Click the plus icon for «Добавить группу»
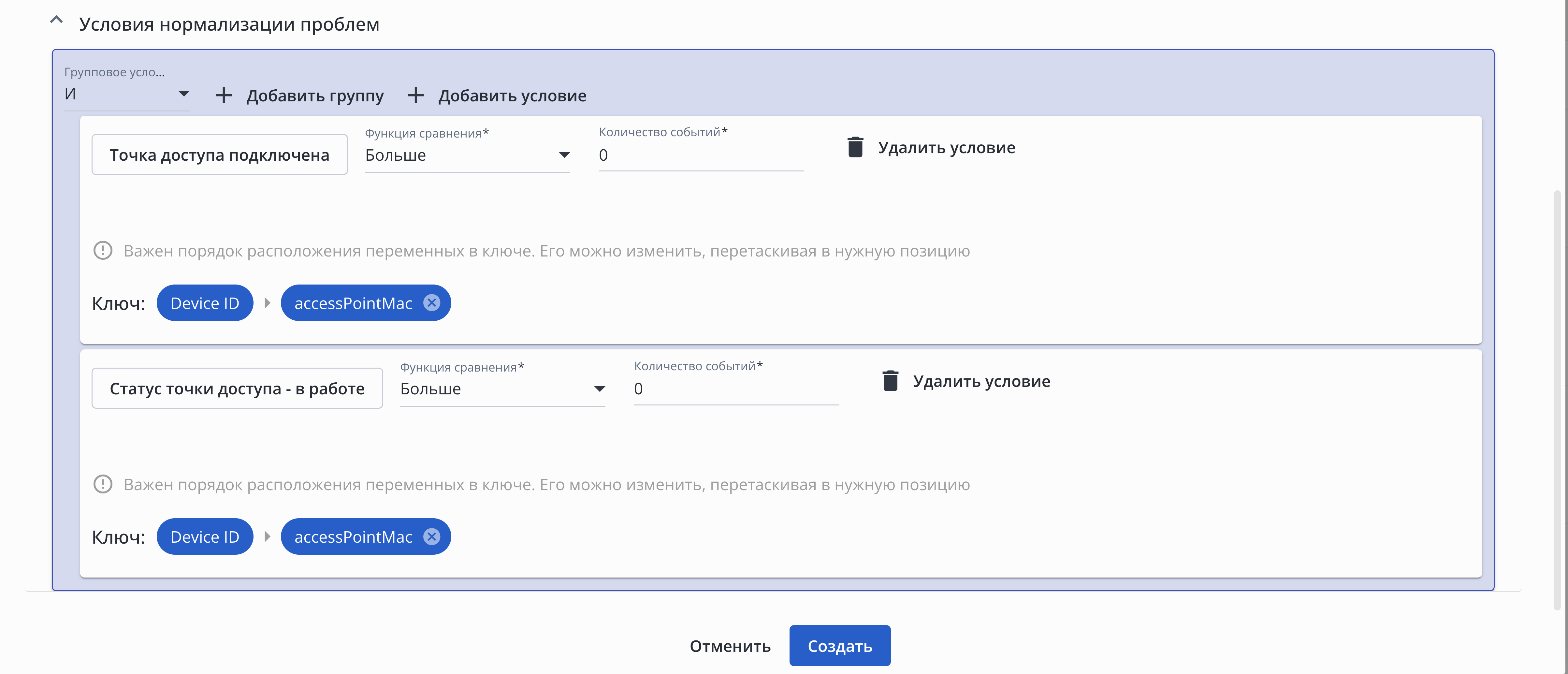The image size is (1568, 674). pos(224,95)
